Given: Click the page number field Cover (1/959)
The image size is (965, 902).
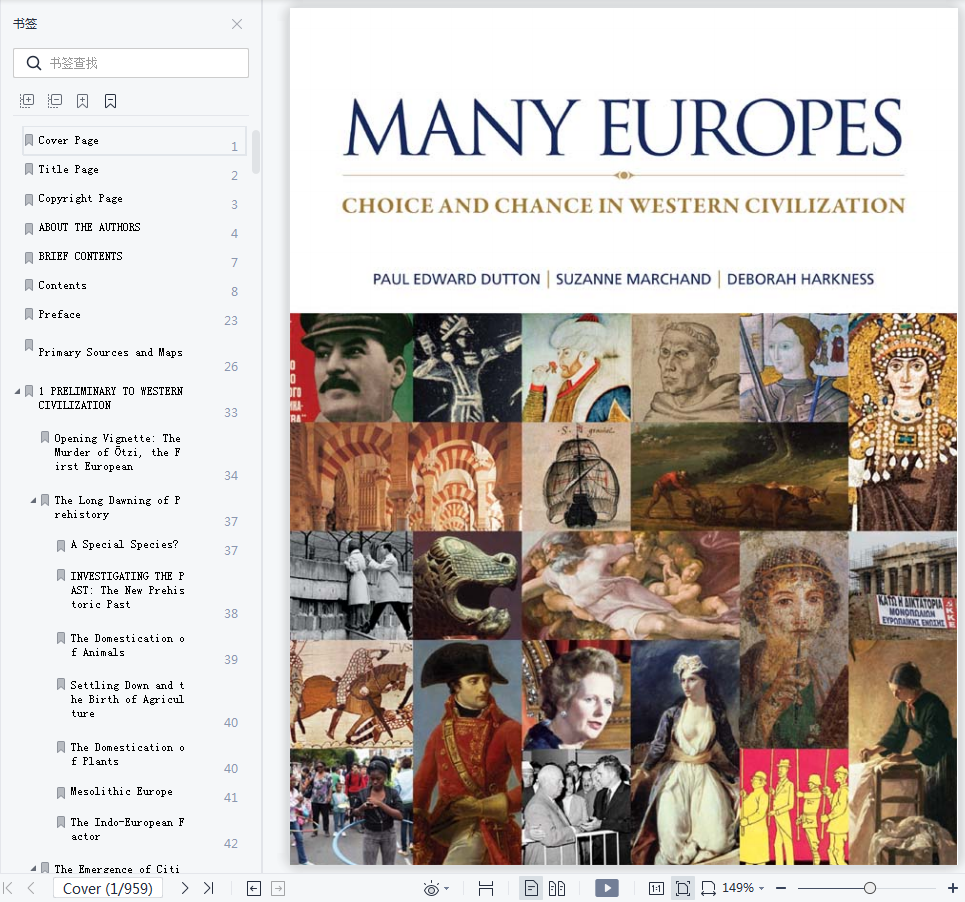Looking at the screenshot, I should [x=108, y=888].
